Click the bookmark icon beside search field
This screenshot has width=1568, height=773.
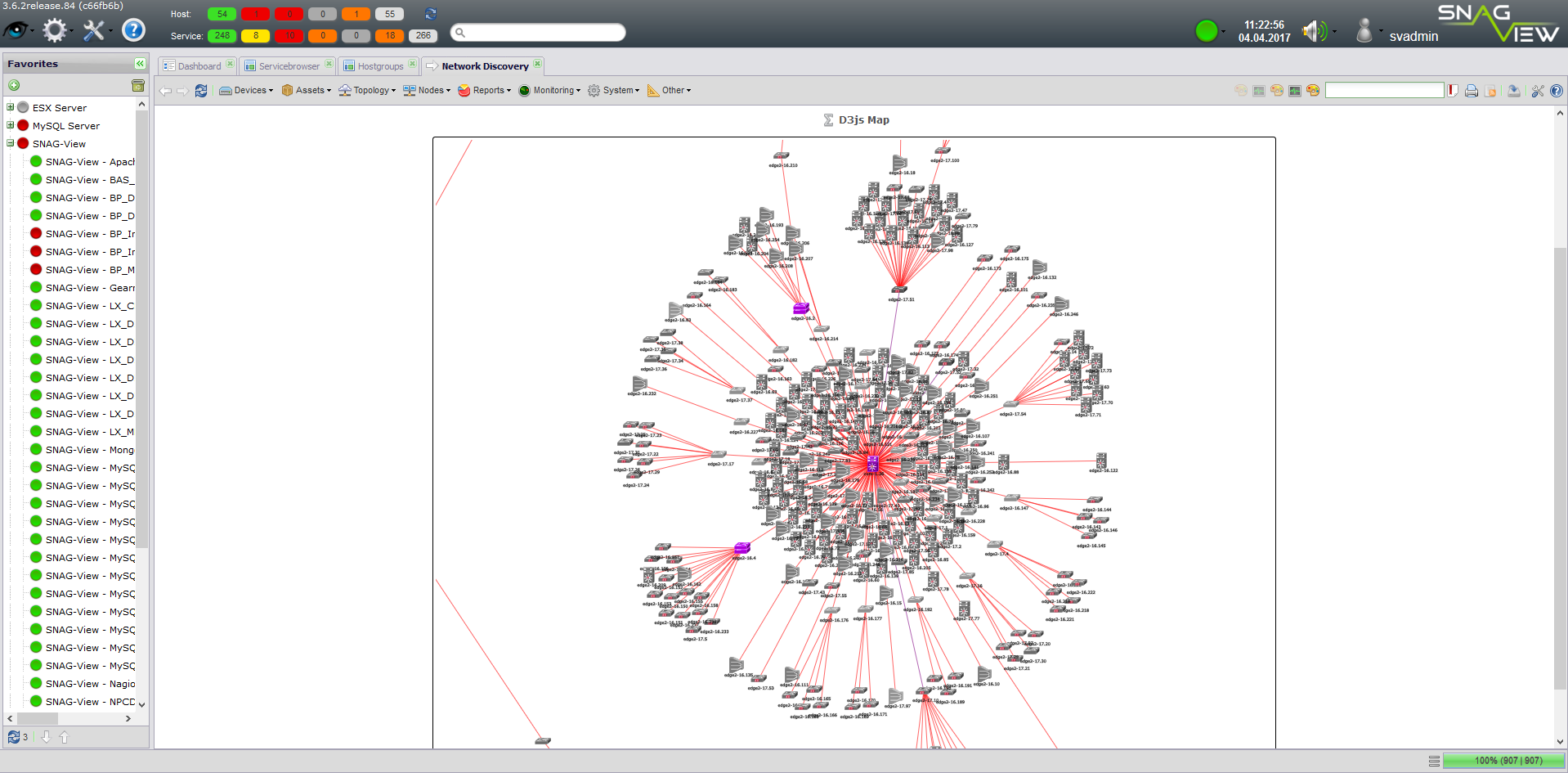[1453, 91]
